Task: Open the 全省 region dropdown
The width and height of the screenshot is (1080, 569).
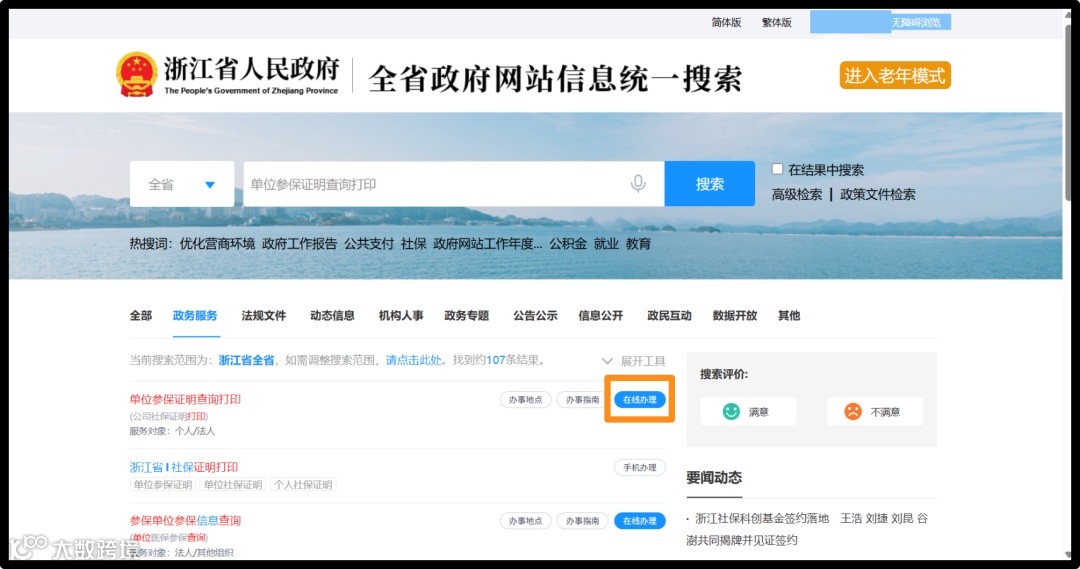Action: click(182, 184)
